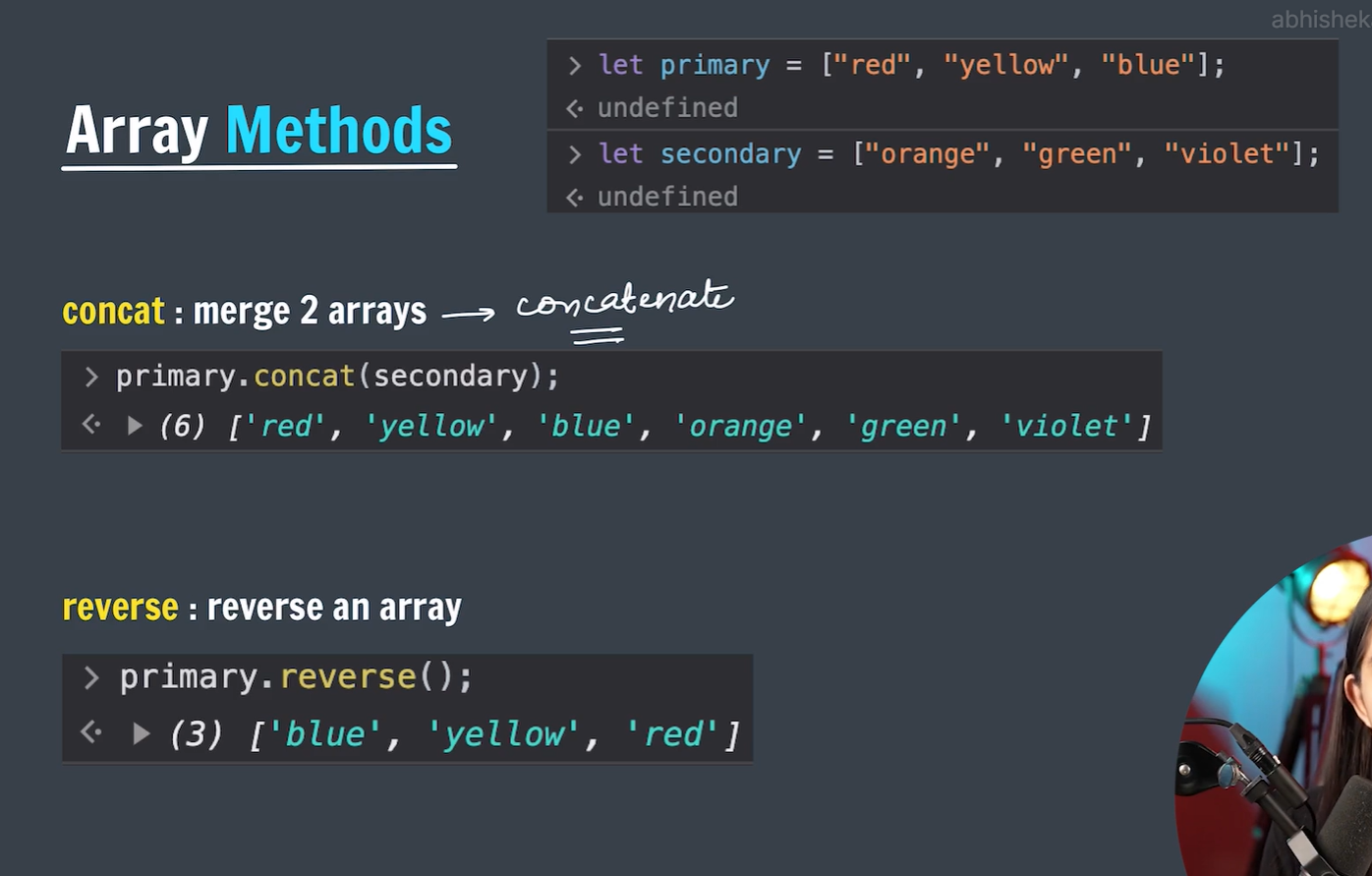Viewport: 1372px width, 876px height.
Task: Click the 'reverse an array' description text
Action: click(x=334, y=608)
